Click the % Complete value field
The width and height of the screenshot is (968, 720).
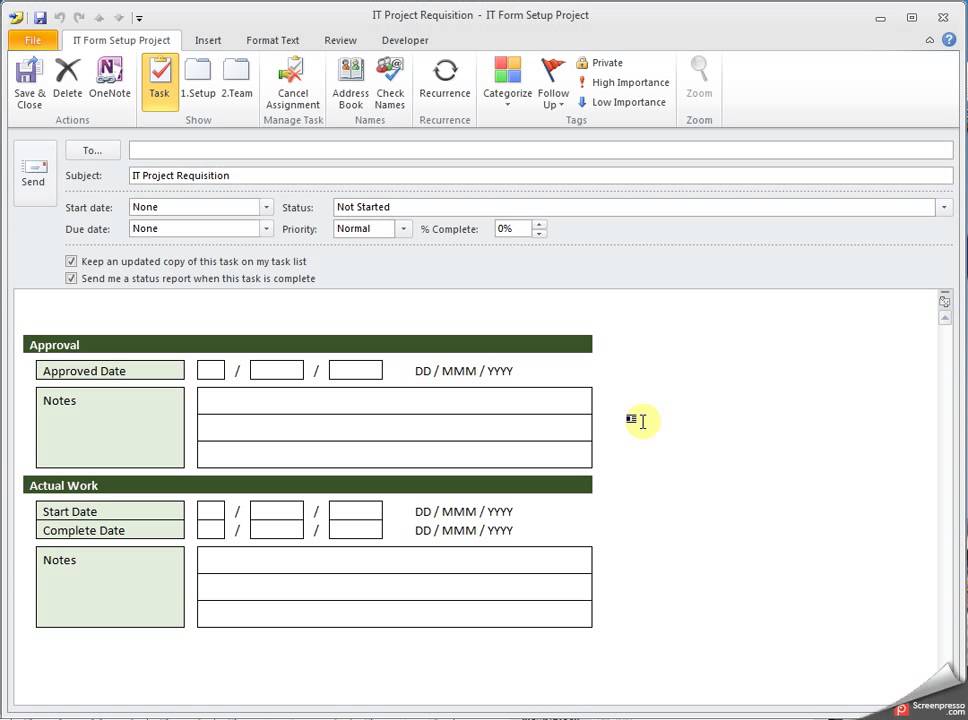click(x=513, y=228)
